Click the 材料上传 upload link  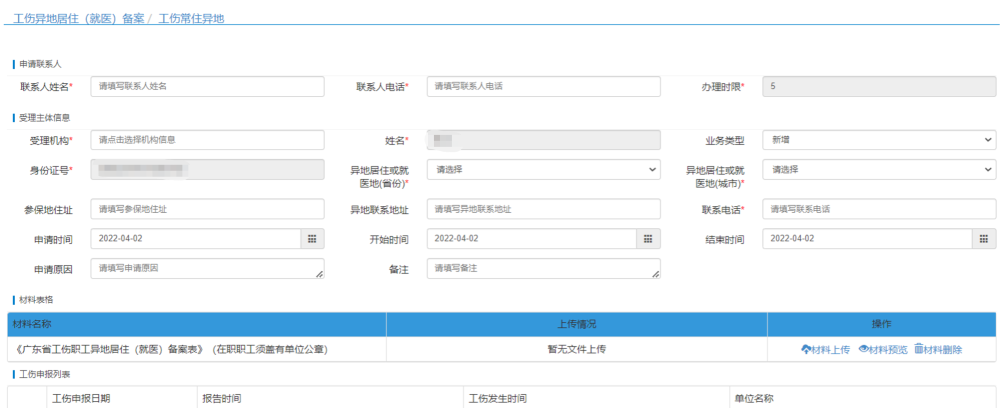point(825,349)
